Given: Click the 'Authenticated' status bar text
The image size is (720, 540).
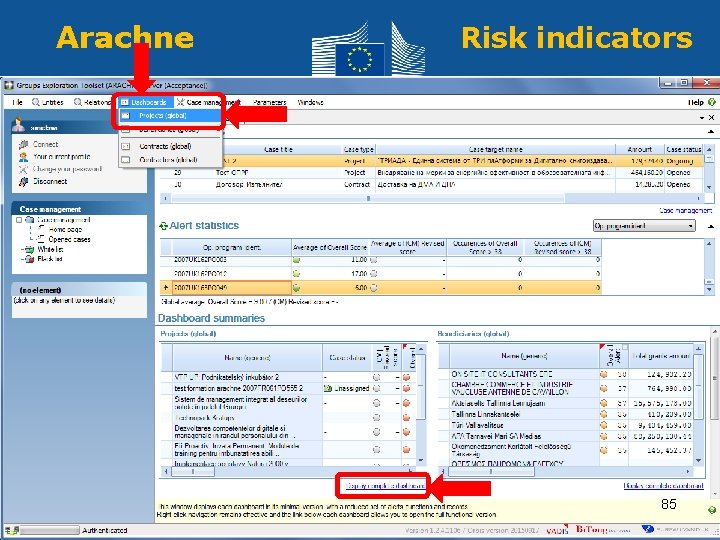Looking at the screenshot, I should 104,530.
